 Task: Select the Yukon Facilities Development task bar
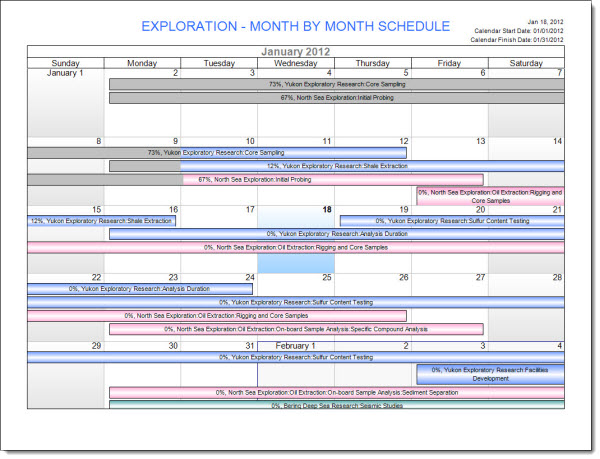tap(490, 374)
